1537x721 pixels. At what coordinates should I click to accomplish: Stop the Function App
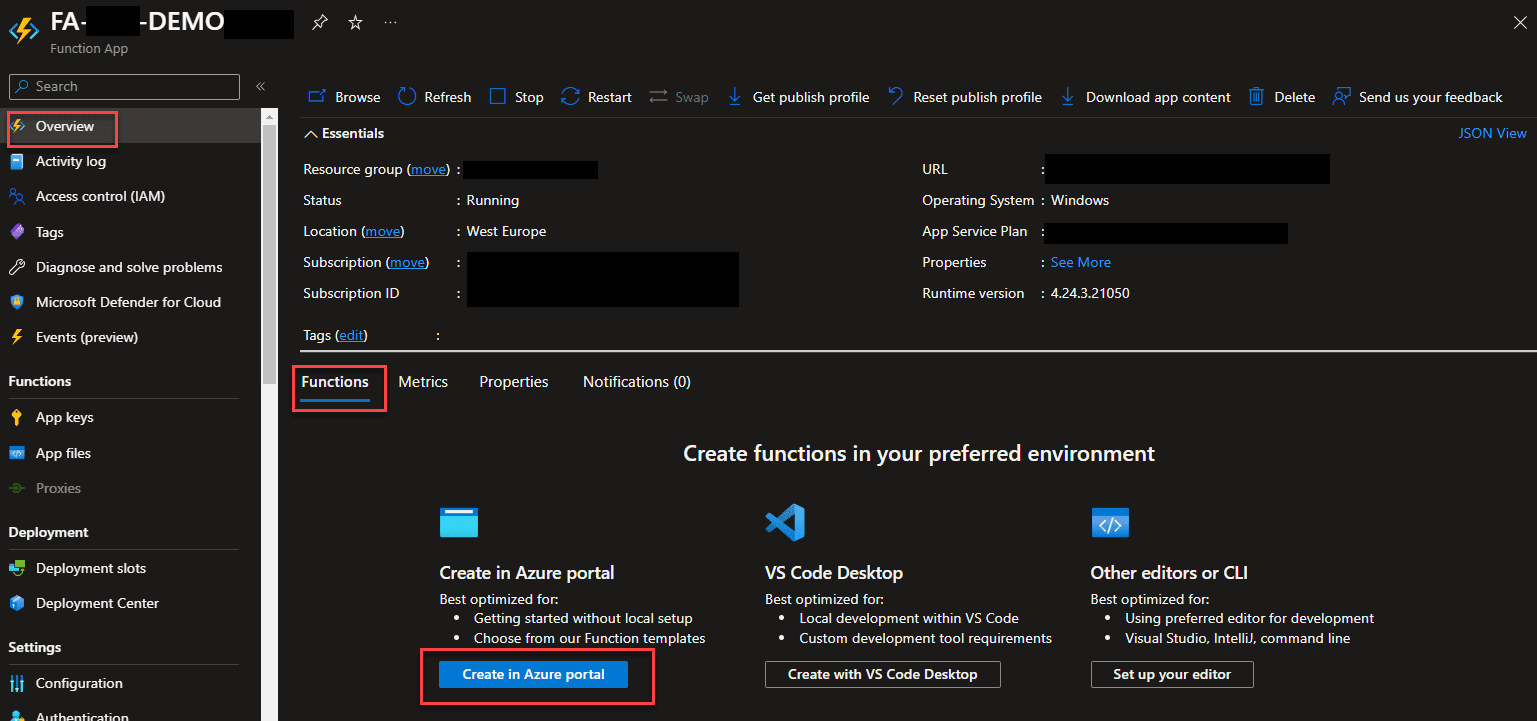pyautogui.click(x=516, y=97)
